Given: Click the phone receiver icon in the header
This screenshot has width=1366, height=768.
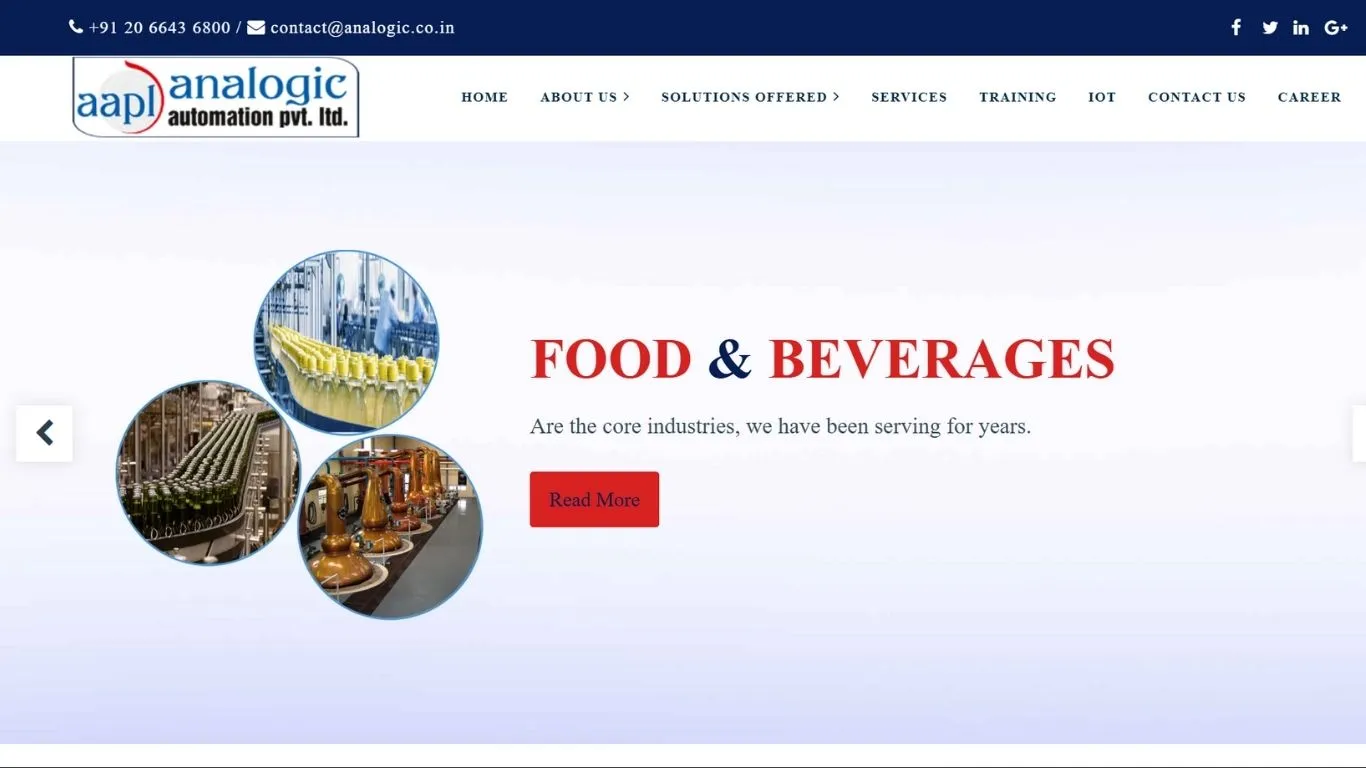Looking at the screenshot, I should click(x=75, y=27).
